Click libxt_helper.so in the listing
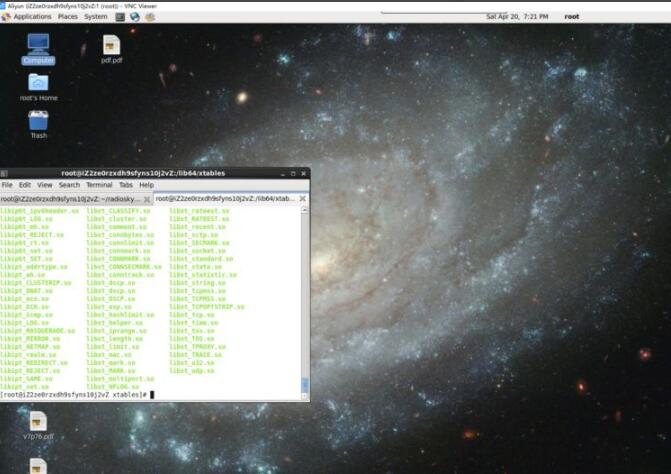Screen dimensions: 671x474 [114, 323]
